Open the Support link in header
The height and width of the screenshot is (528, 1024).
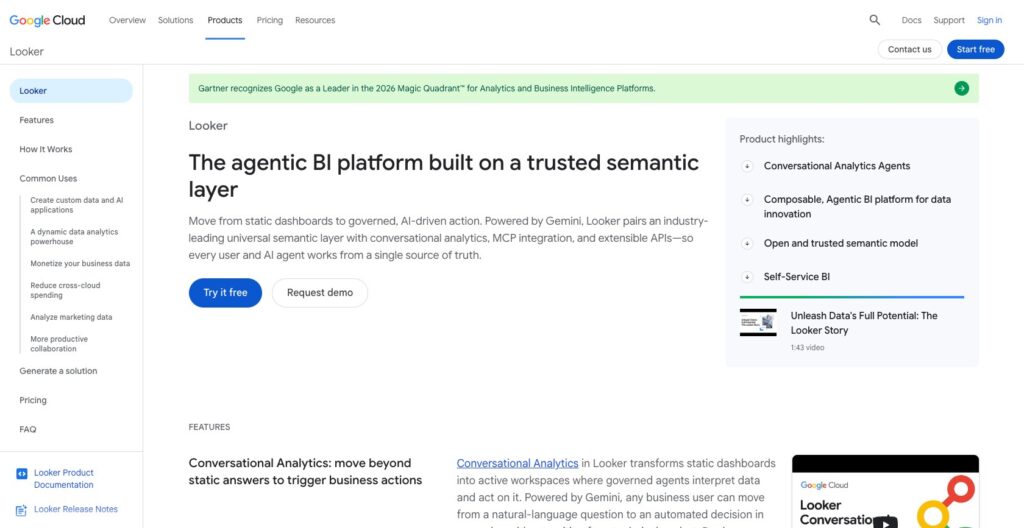tap(949, 20)
